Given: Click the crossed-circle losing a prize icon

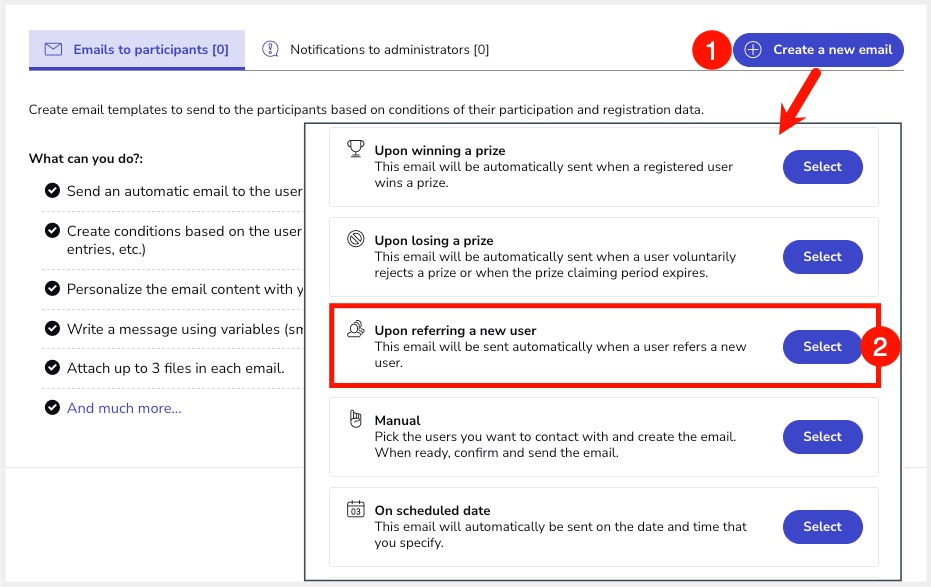Looking at the screenshot, I should [x=355, y=240].
